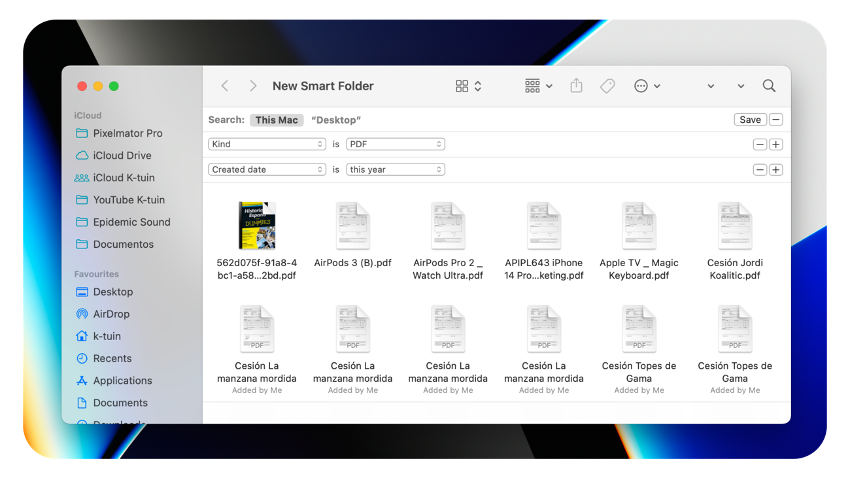The image size is (850, 478).
Task: Click the New Smart Folder window title
Action: pos(323,86)
